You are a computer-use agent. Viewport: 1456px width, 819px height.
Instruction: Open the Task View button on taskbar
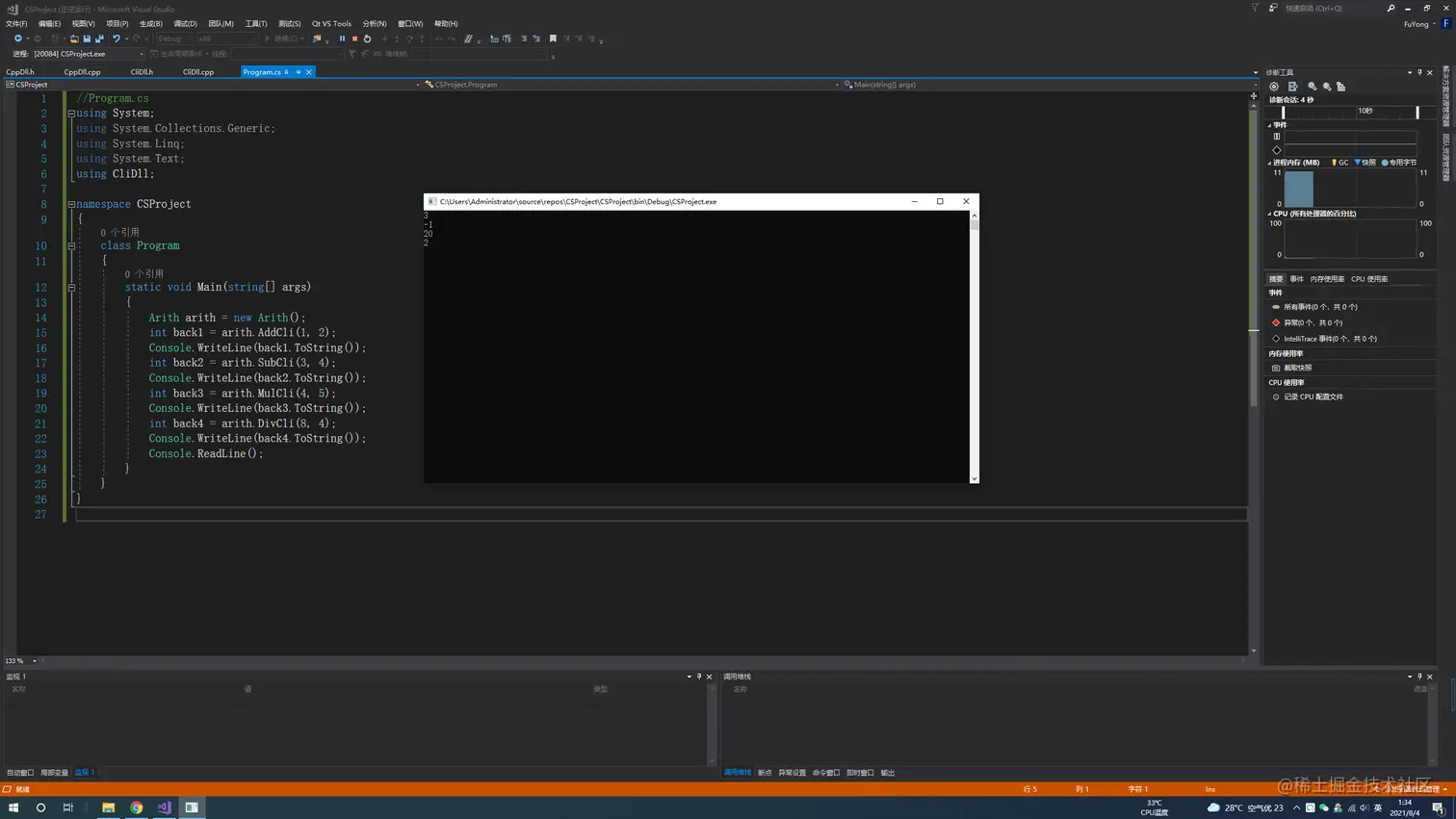(67, 807)
